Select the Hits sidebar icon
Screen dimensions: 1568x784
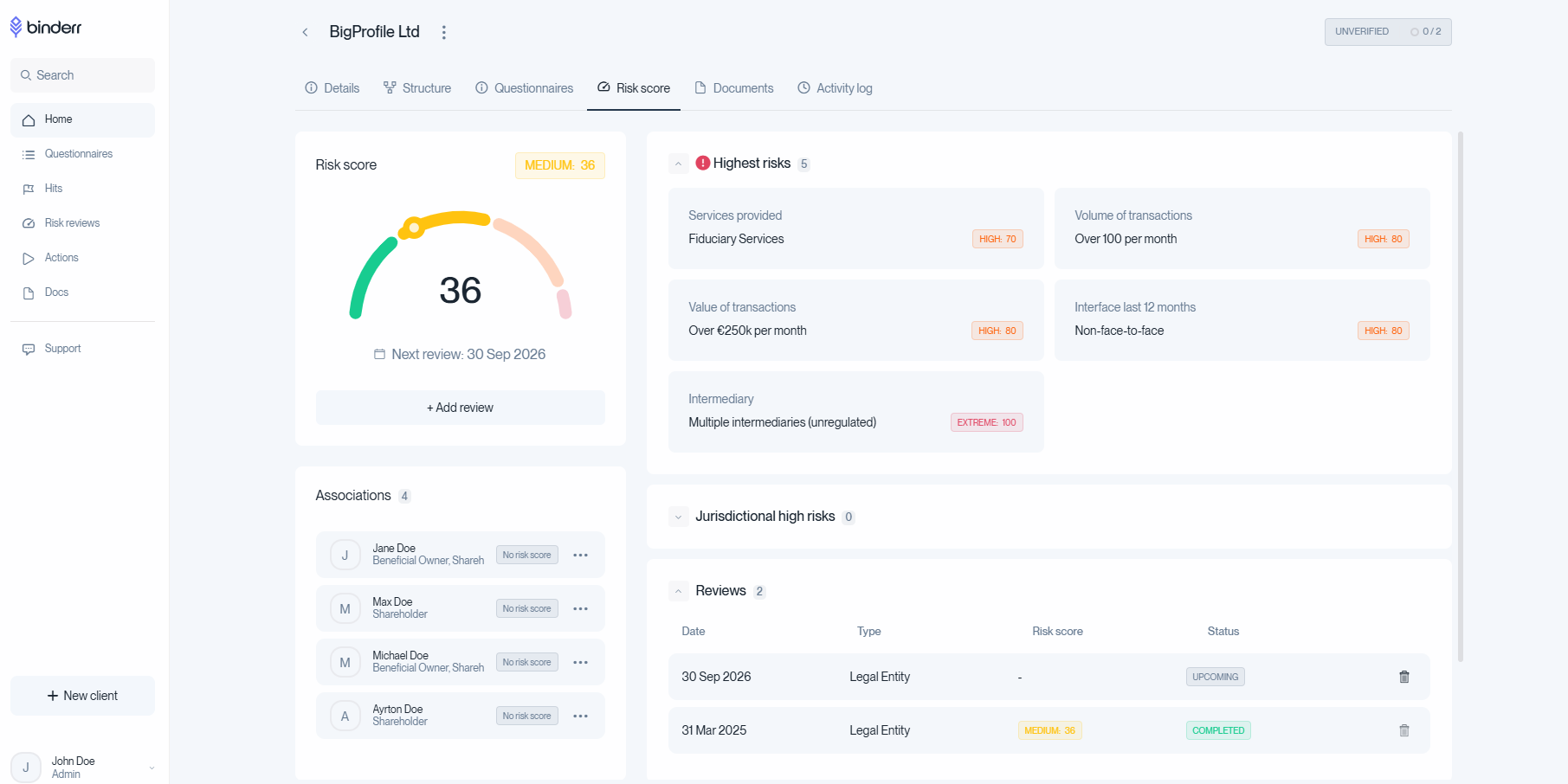click(30, 188)
